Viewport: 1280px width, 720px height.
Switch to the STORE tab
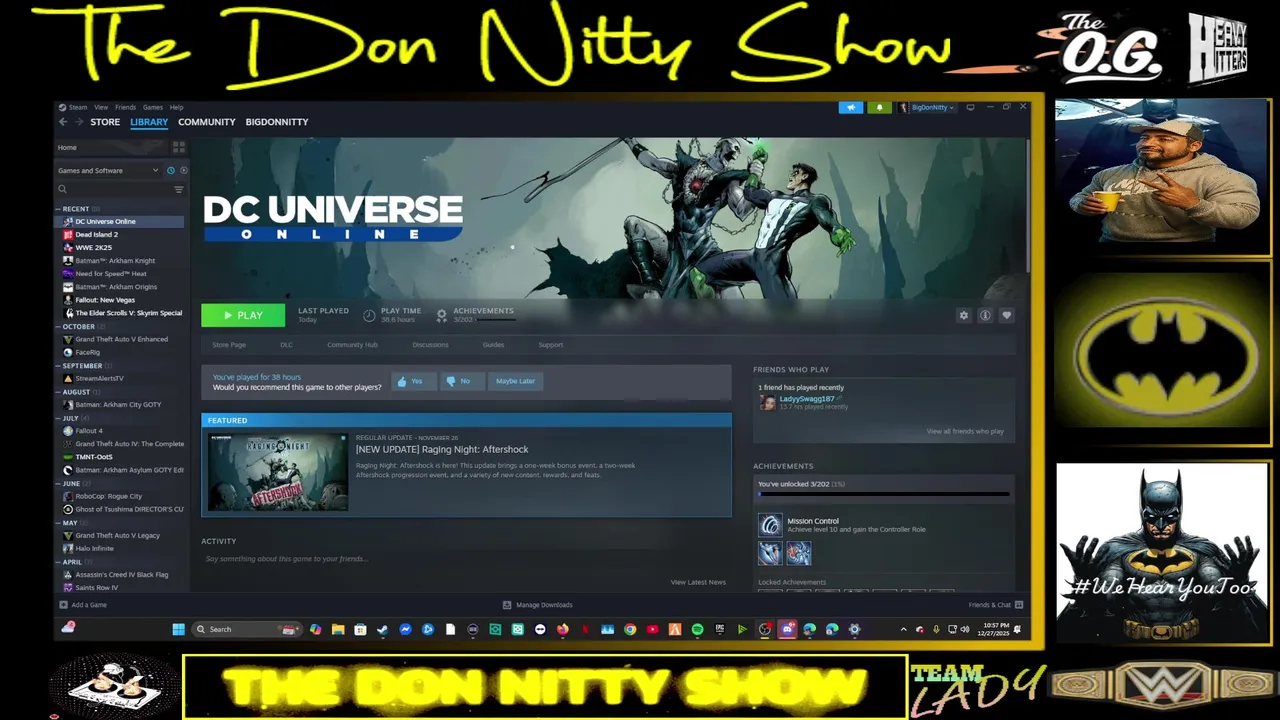105,122
